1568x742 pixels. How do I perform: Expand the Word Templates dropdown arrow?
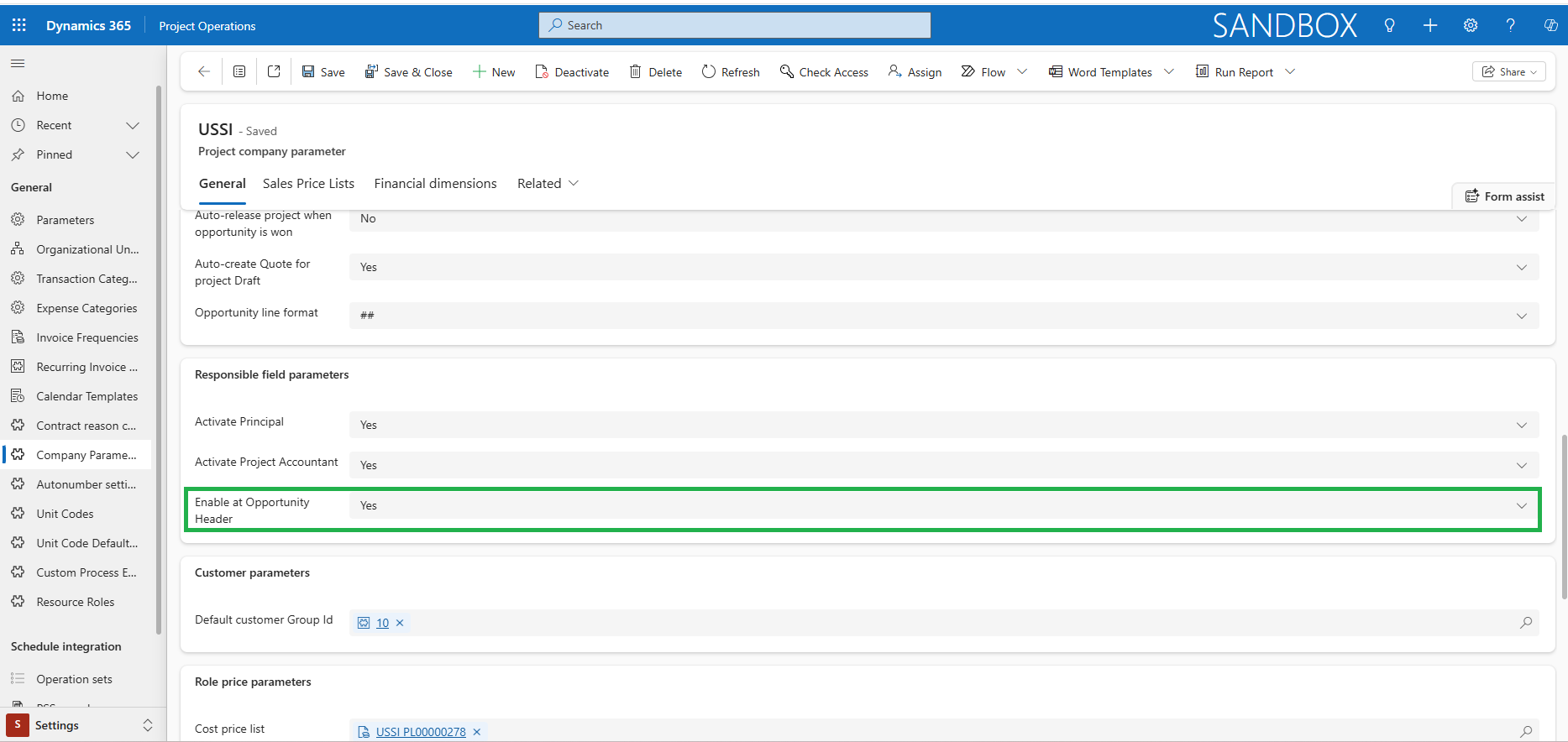point(1169,72)
